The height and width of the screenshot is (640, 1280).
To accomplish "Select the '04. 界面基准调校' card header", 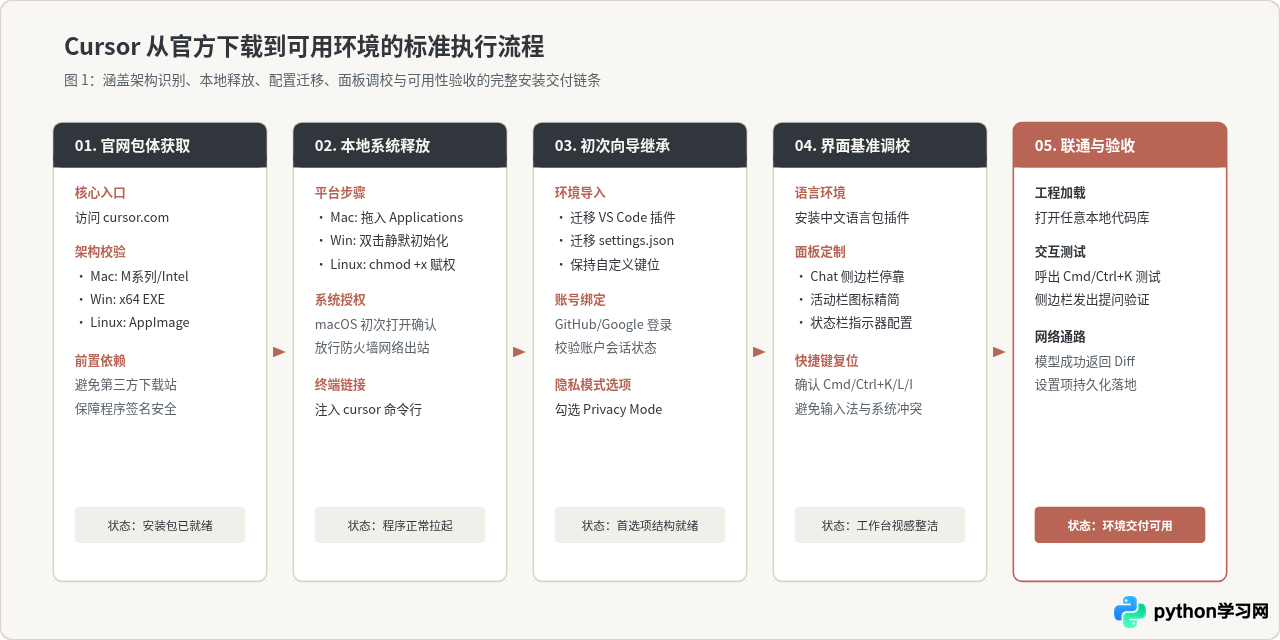I will (880, 145).
